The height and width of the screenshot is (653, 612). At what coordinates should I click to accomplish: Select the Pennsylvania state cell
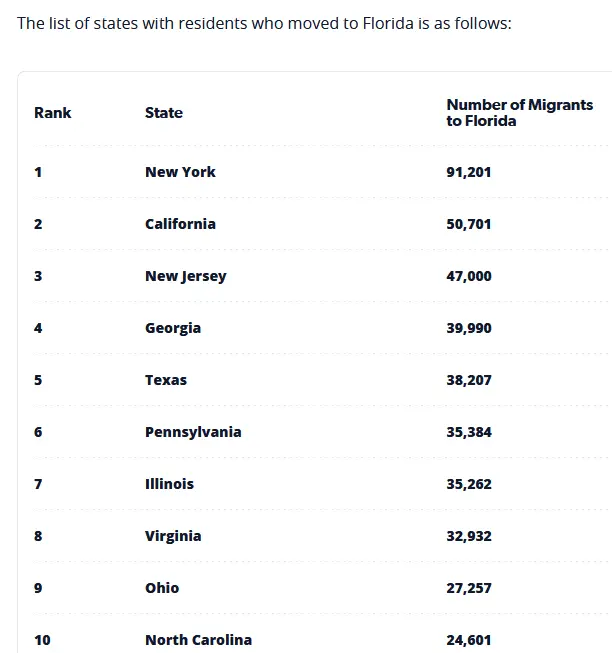[193, 432]
